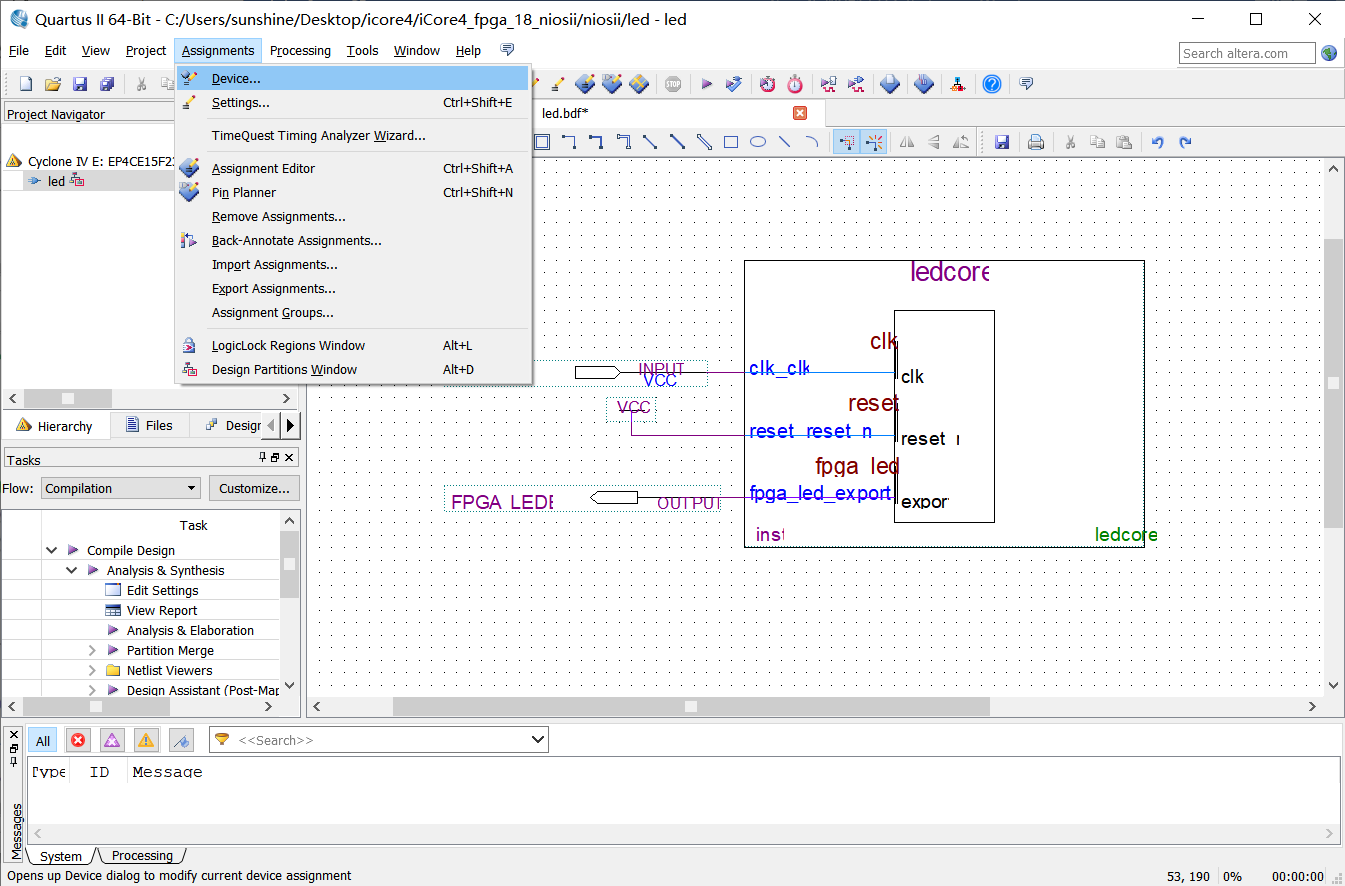This screenshot has width=1345, height=886.
Task: Toggle the All messages filter
Action: pyautogui.click(x=43, y=741)
